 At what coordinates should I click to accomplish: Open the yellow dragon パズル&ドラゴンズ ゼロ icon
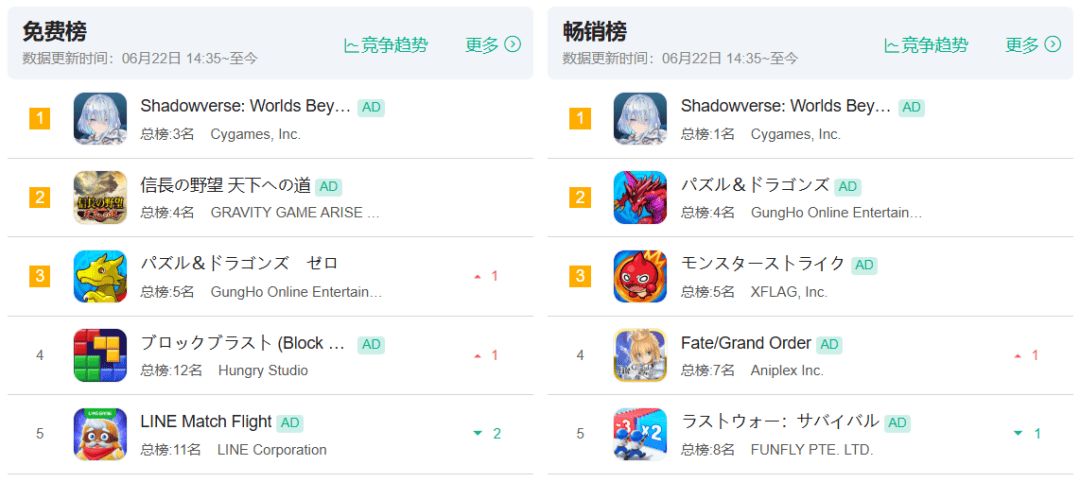pyautogui.click(x=100, y=276)
